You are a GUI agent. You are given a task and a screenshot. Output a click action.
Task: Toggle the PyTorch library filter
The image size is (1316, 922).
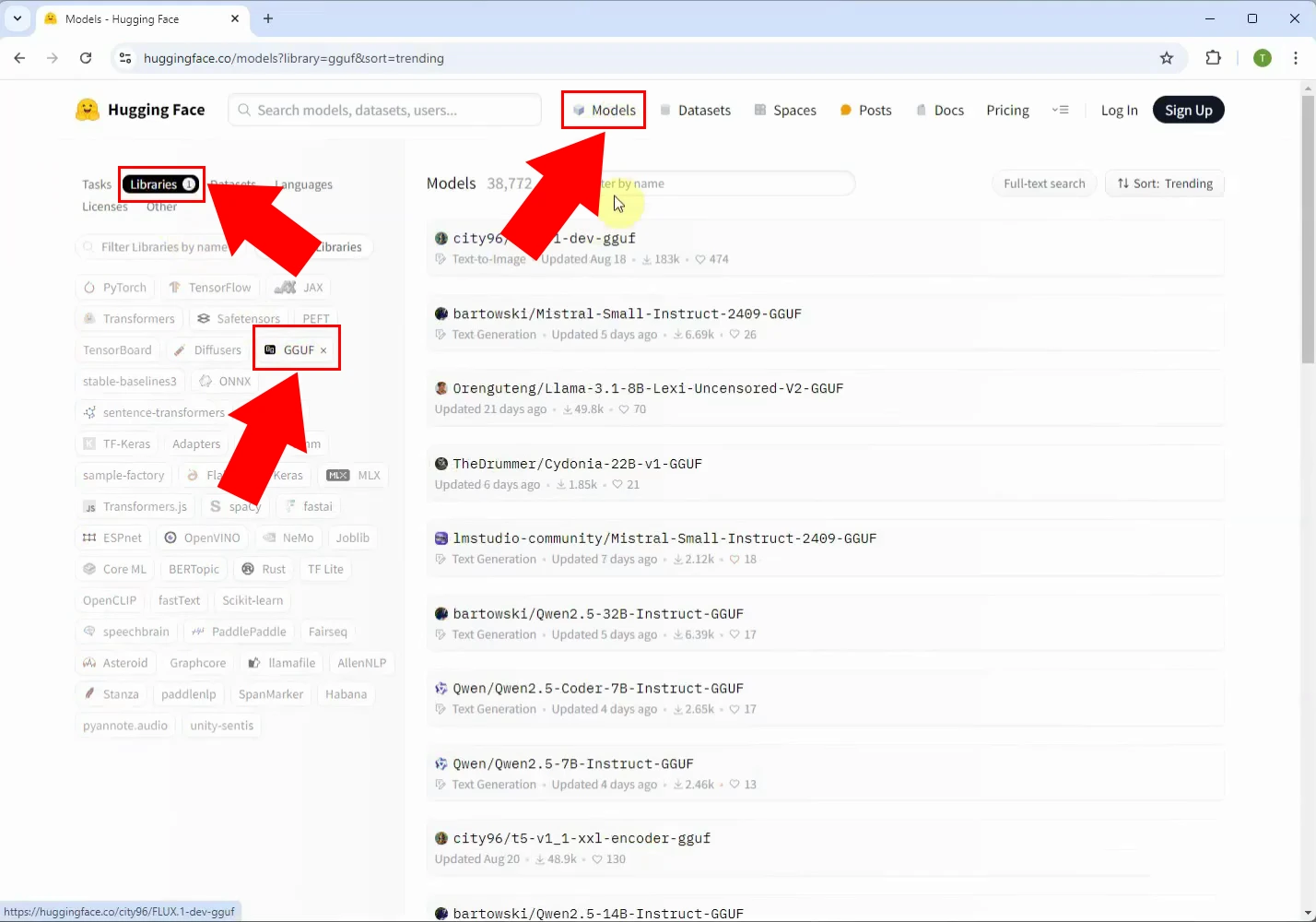tap(115, 288)
